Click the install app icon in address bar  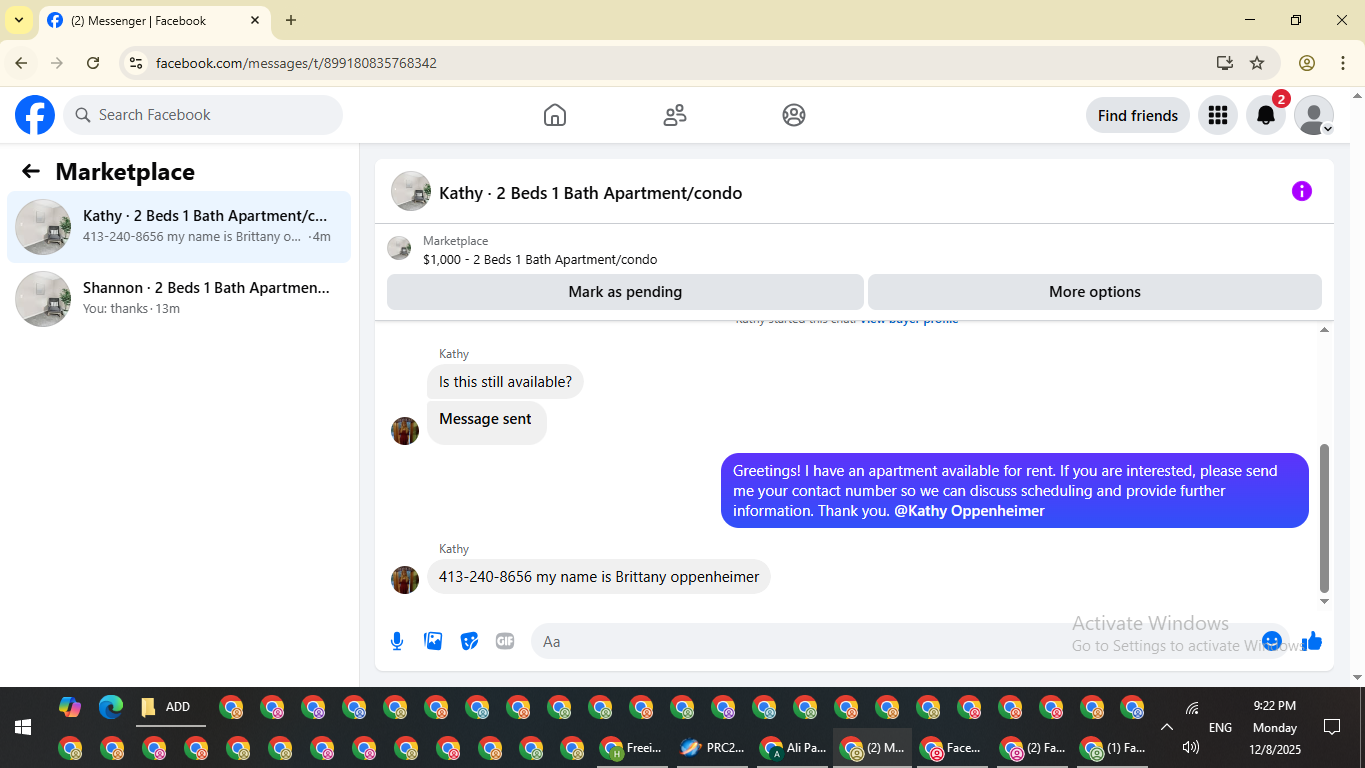point(1225,63)
